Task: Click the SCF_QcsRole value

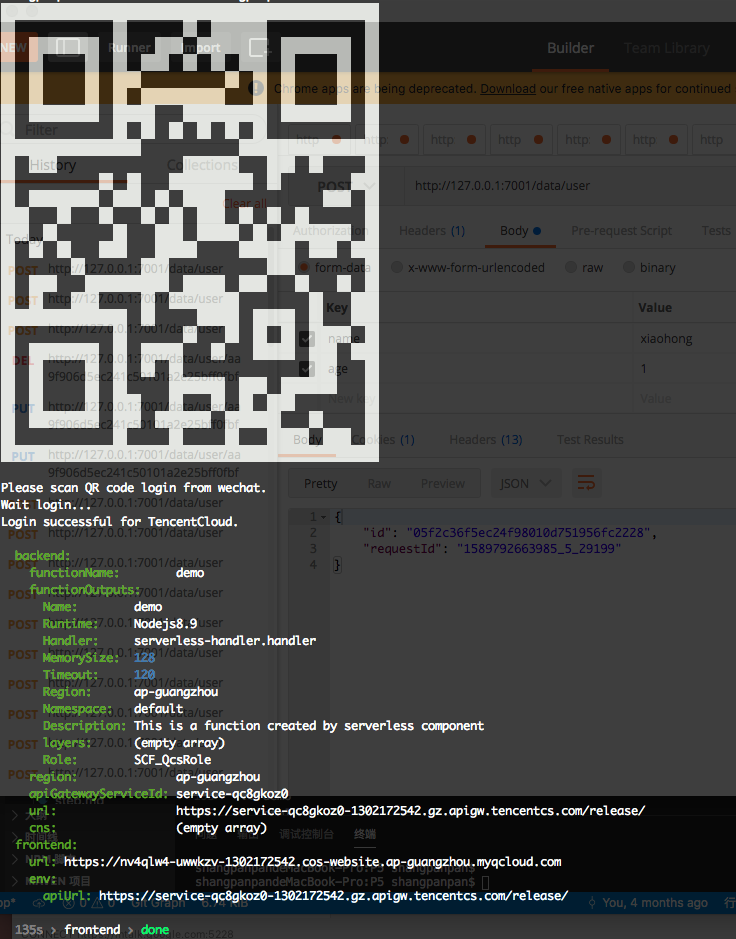Action: point(172,760)
